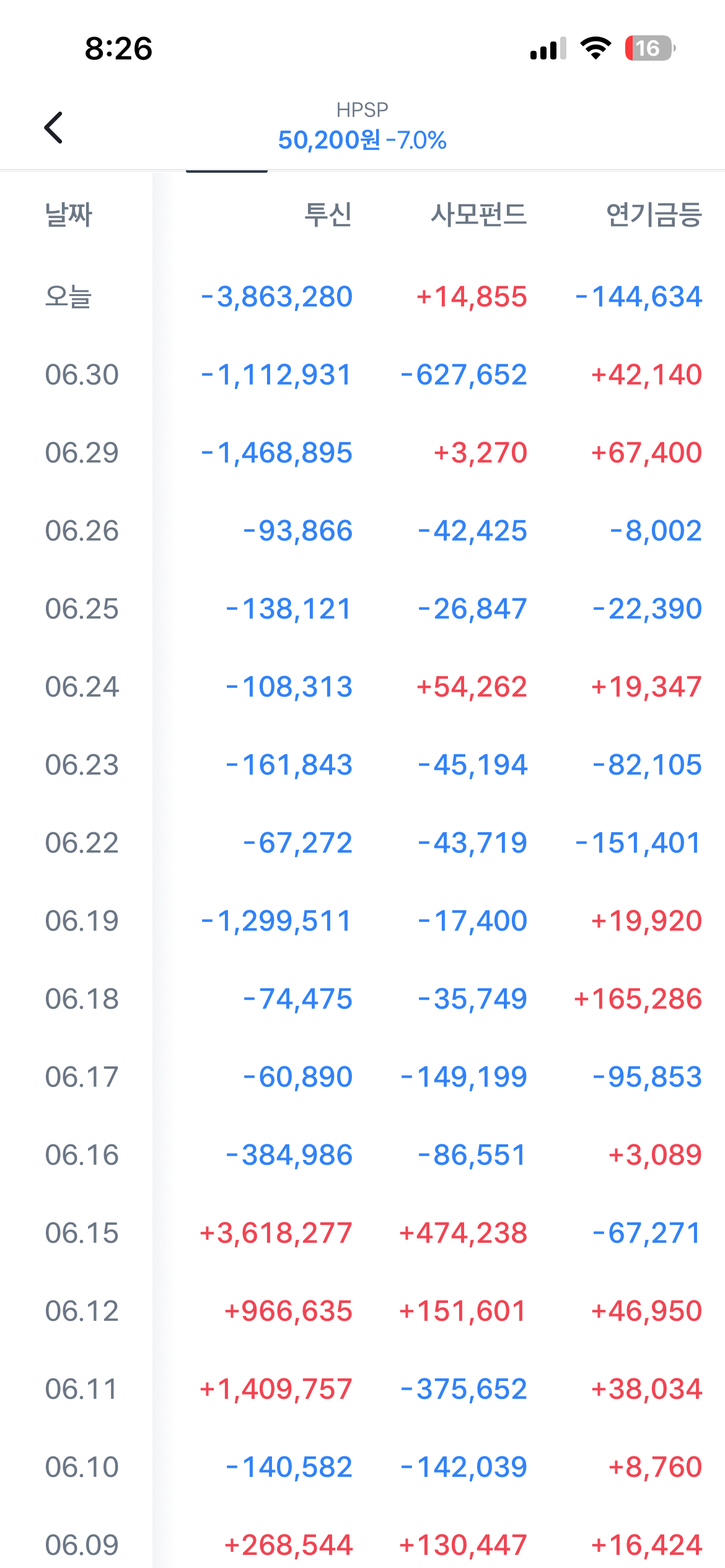
Task: Tap the +3,618,277 value on 06.15
Action: (276, 1233)
